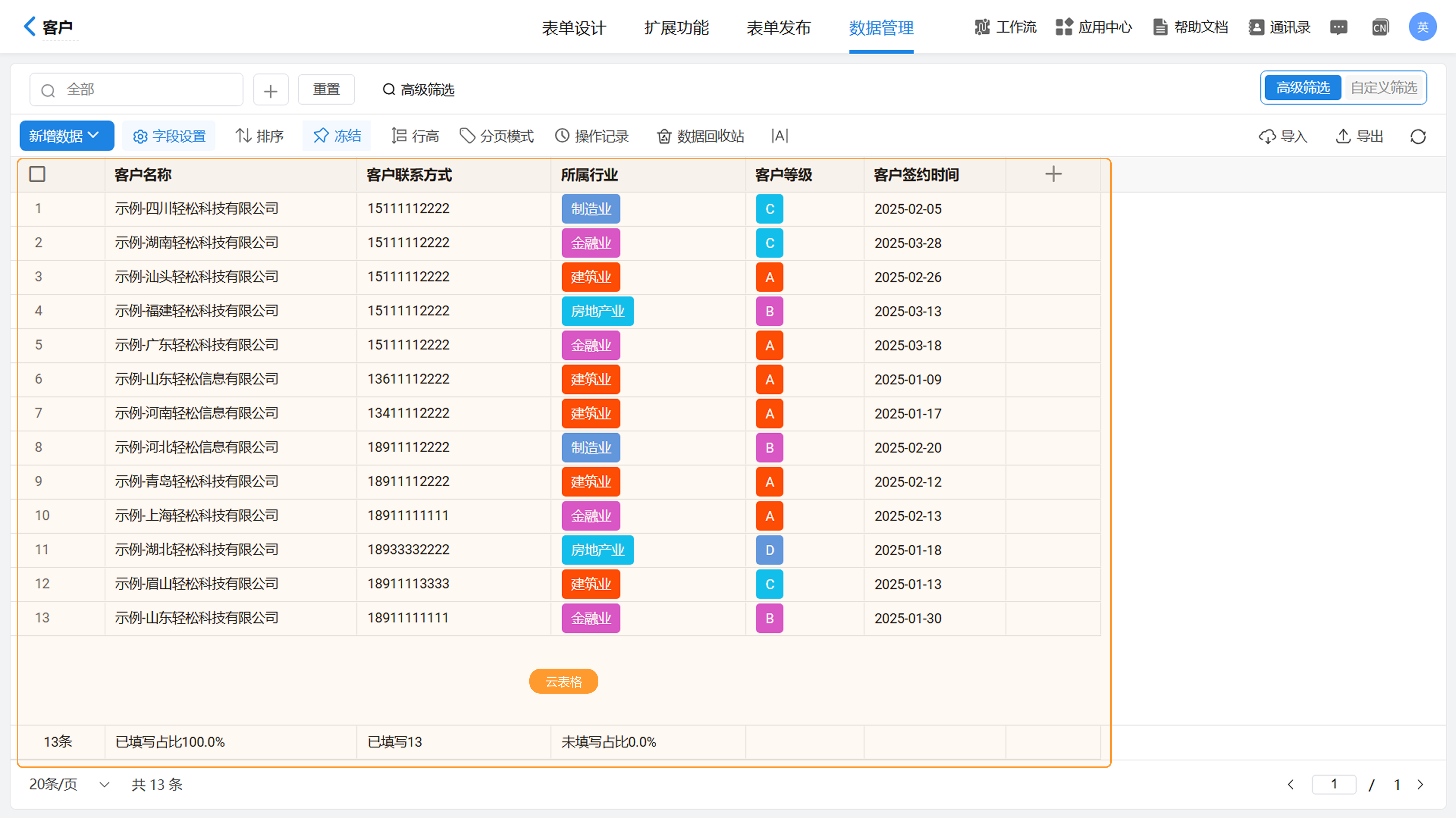Click the 冻结 freeze pin tool
This screenshot has width=1456, height=818.
coord(337,136)
